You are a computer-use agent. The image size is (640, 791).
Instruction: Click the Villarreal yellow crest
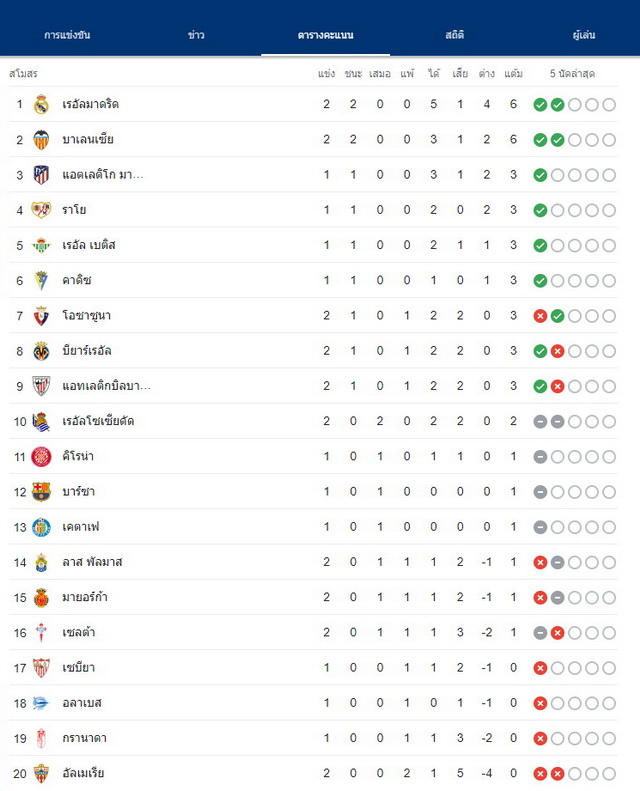pyautogui.click(x=41, y=351)
